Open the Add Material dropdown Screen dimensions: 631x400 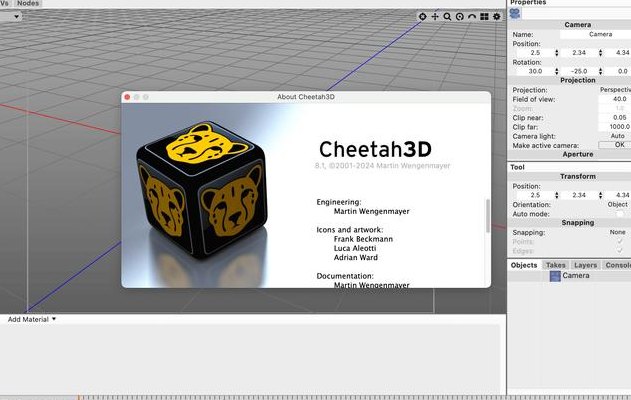click(x=32, y=319)
